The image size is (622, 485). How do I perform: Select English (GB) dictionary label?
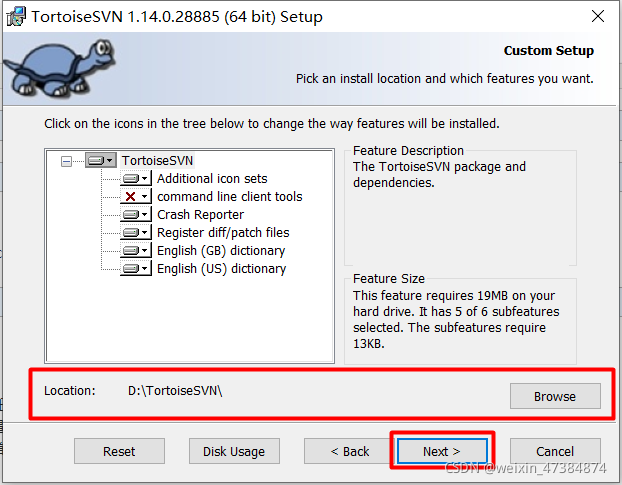point(221,251)
